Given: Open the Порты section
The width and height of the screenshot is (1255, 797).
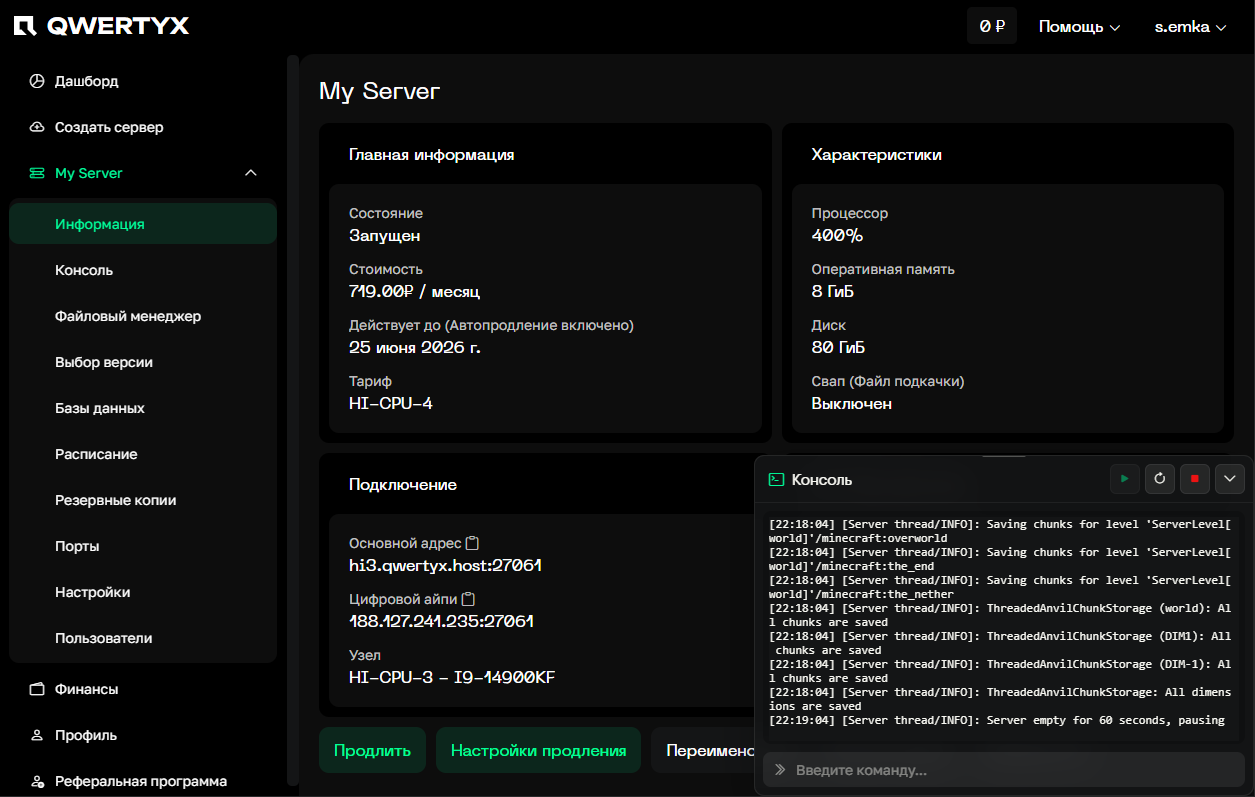Looking at the screenshot, I should pos(143,546).
